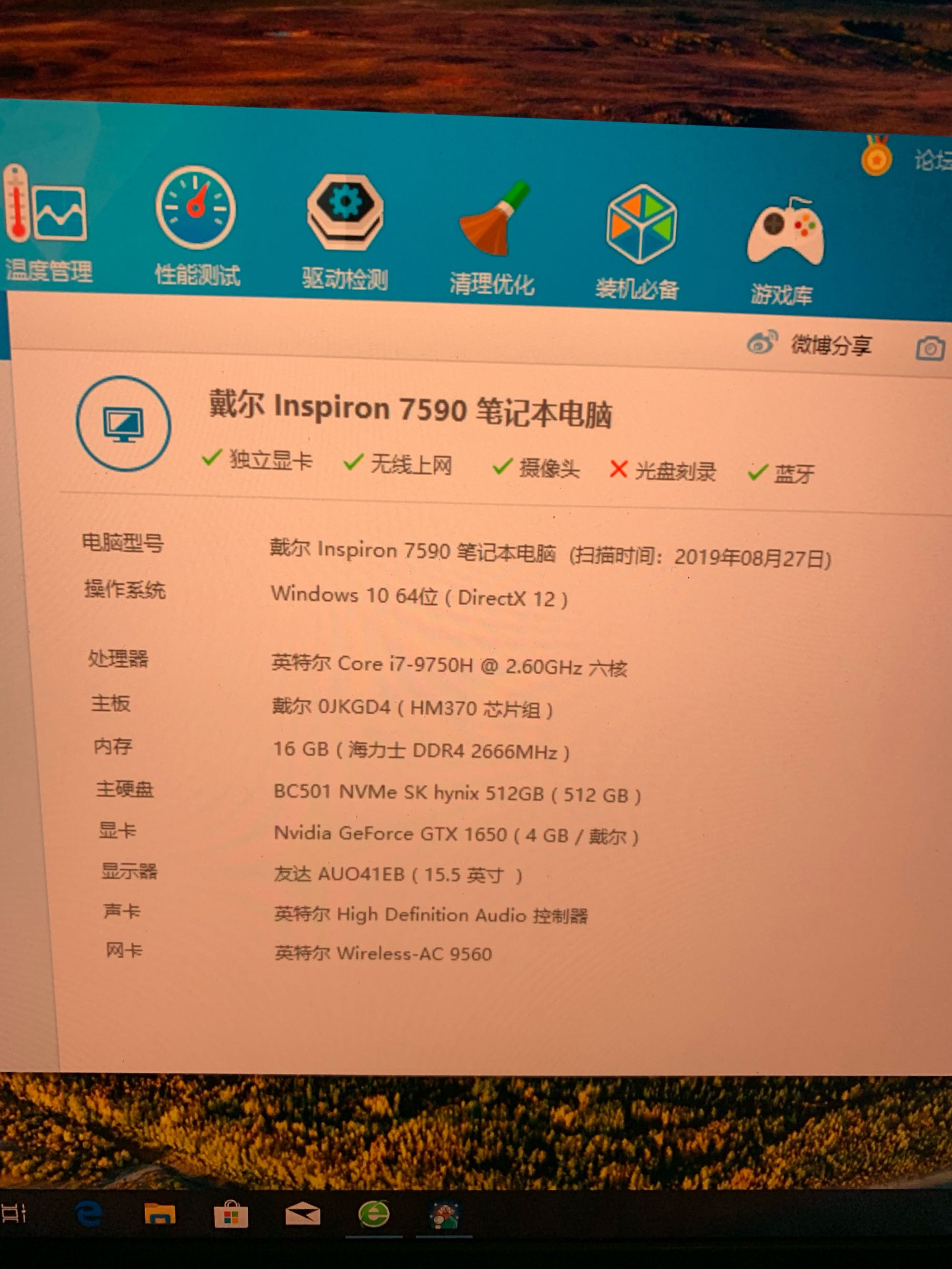Click the camera screenshot icon
Viewport: 952px width, 1269px height.
[930, 347]
